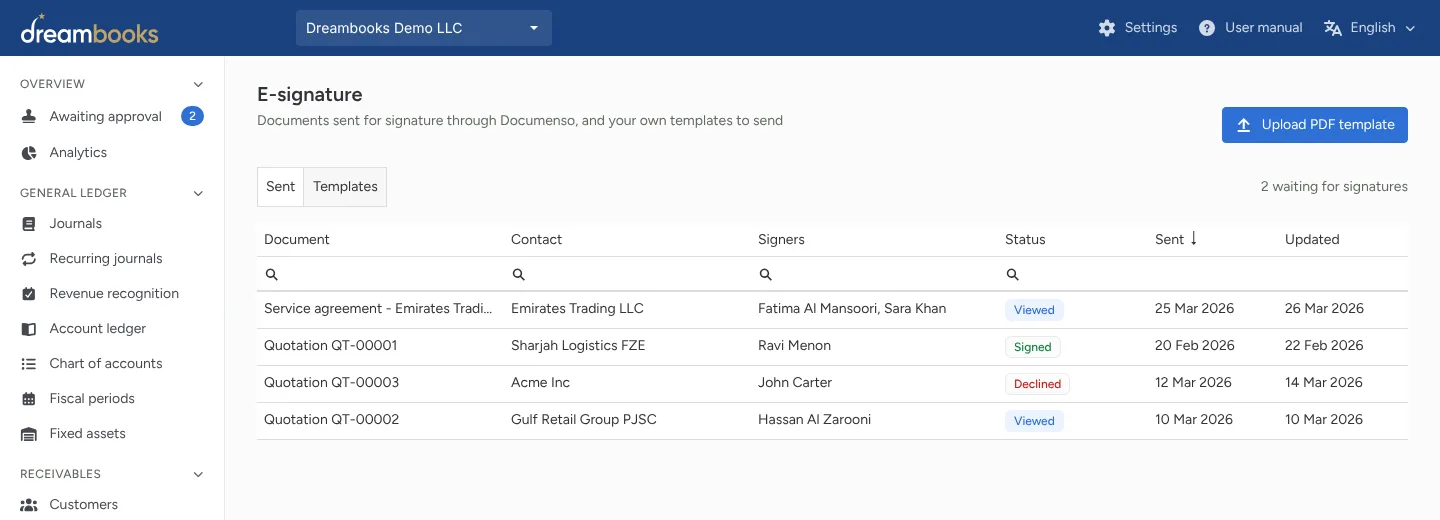The height and width of the screenshot is (520, 1440).
Task: Sort by the Document column header
Action: (297, 240)
